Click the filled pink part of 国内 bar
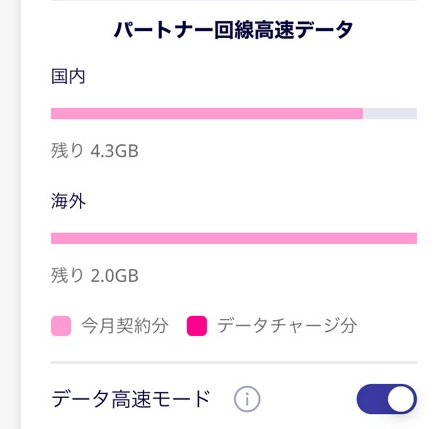This screenshot has height=429, width=442. [x=207, y=114]
